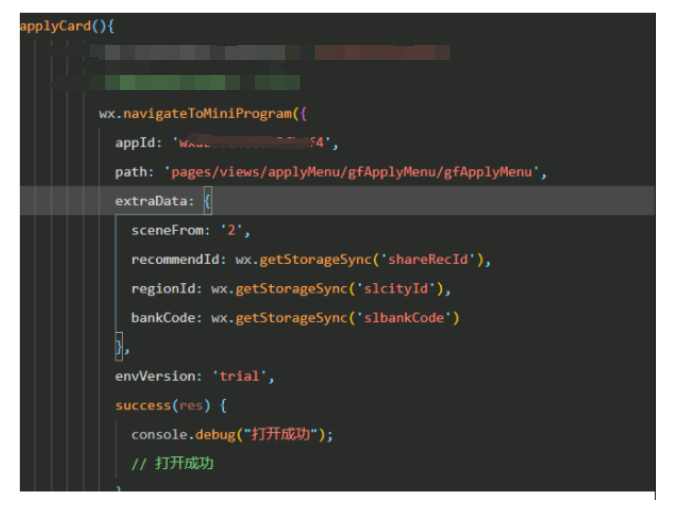Click the bankCode key
685x513 pixels.
[x=163, y=318]
